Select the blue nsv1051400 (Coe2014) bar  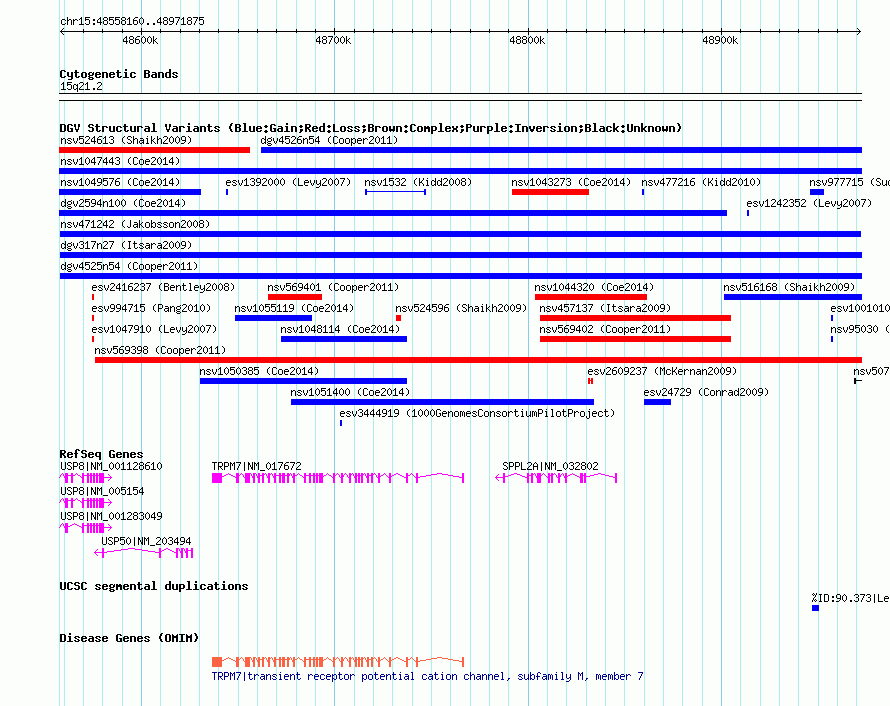click(442, 402)
